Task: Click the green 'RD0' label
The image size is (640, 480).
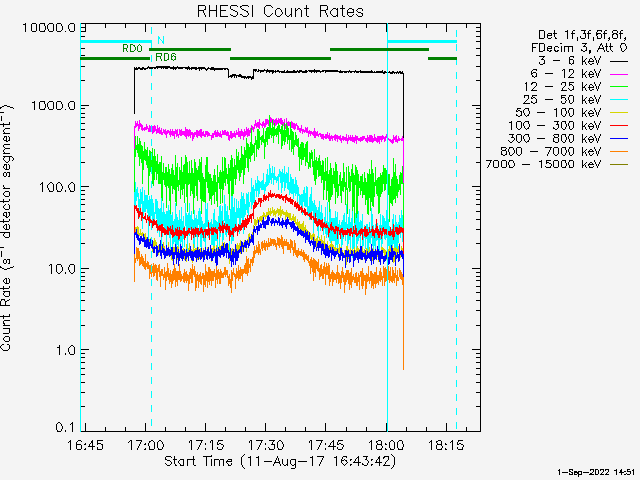Action: (132, 49)
